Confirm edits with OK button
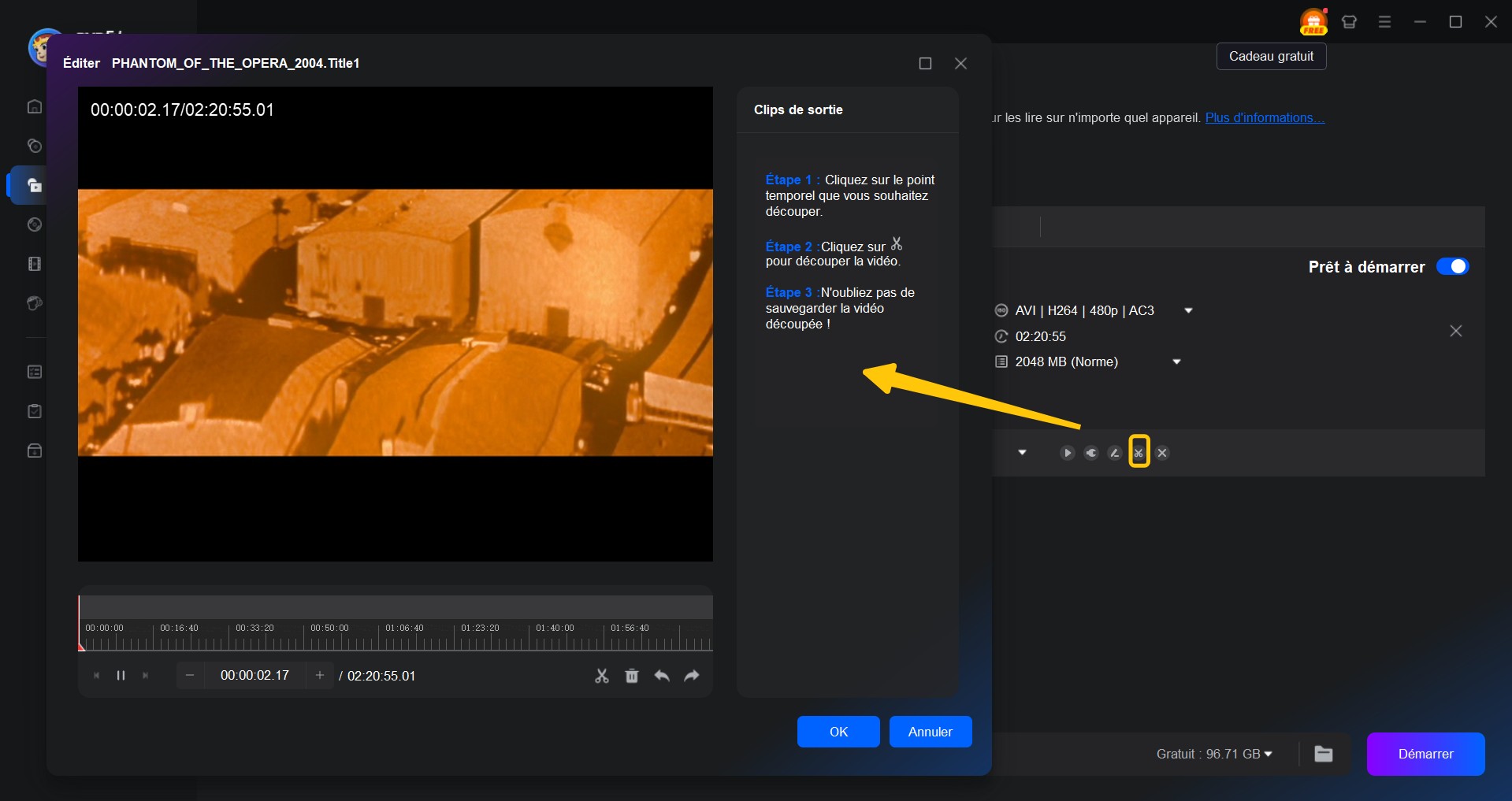The width and height of the screenshot is (1512, 801). click(838, 732)
